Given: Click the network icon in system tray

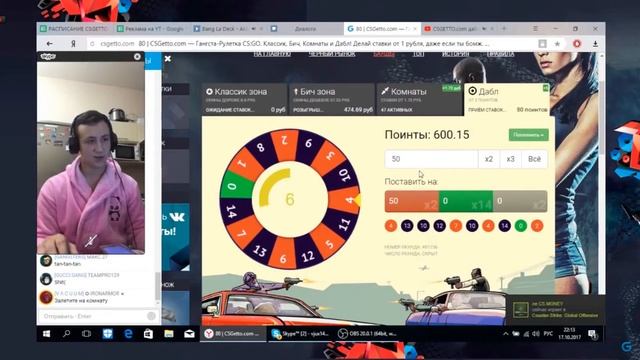Looking at the screenshot, I should pos(526,334).
